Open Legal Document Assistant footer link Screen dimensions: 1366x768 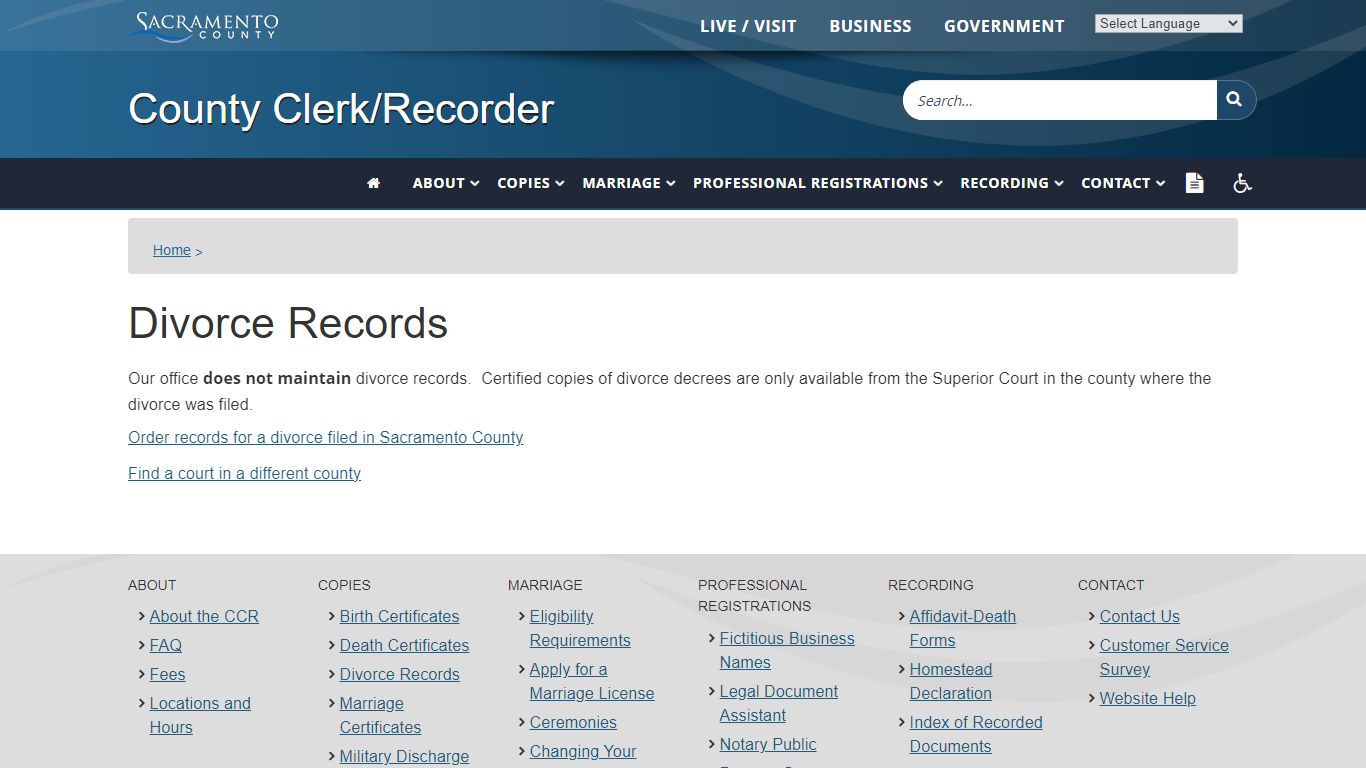[x=779, y=703]
